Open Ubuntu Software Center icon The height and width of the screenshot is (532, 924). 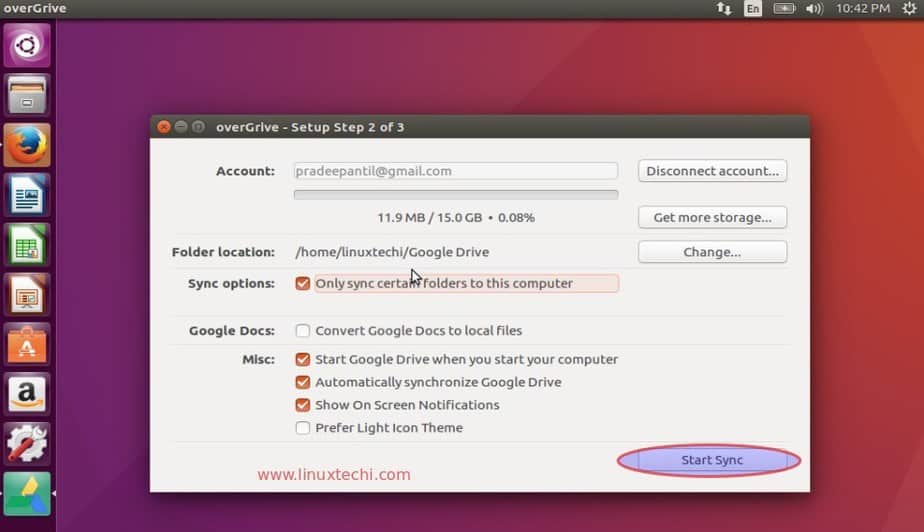tap(27, 345)
